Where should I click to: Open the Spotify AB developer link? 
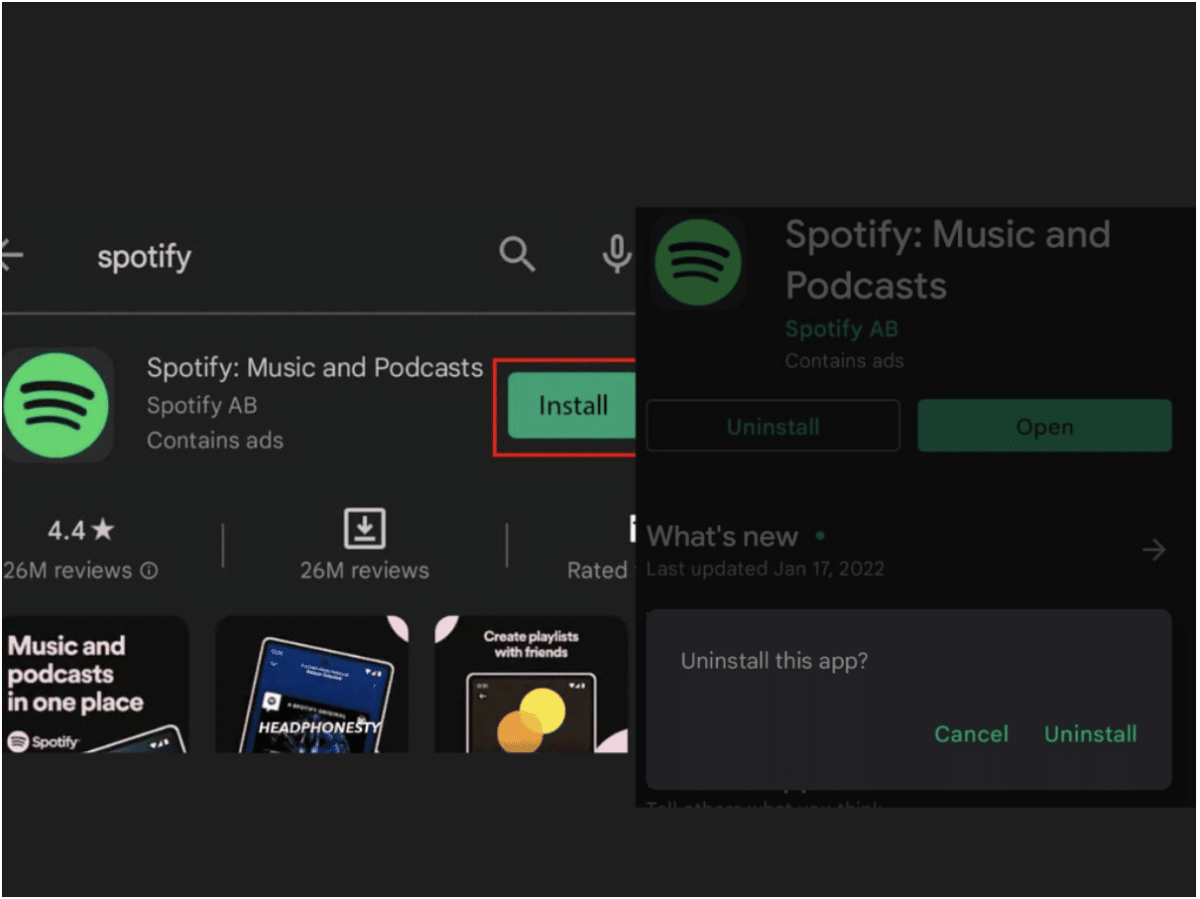click(841, 329)
